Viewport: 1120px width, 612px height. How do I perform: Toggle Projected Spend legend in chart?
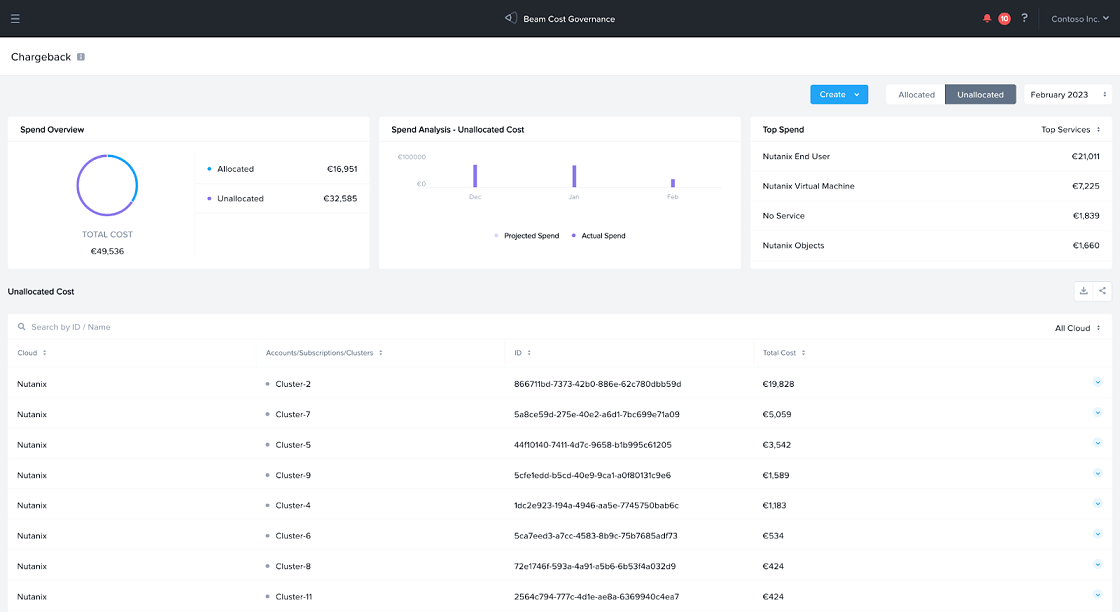pyautogui.click(x=531, y=236)
